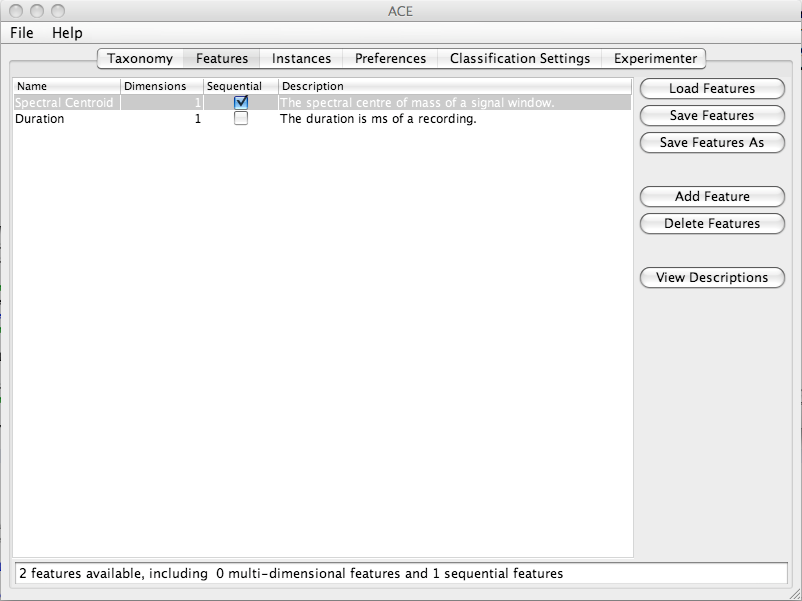Click Save Features button
Screen dimensions: 802x601
pos(712,116)
